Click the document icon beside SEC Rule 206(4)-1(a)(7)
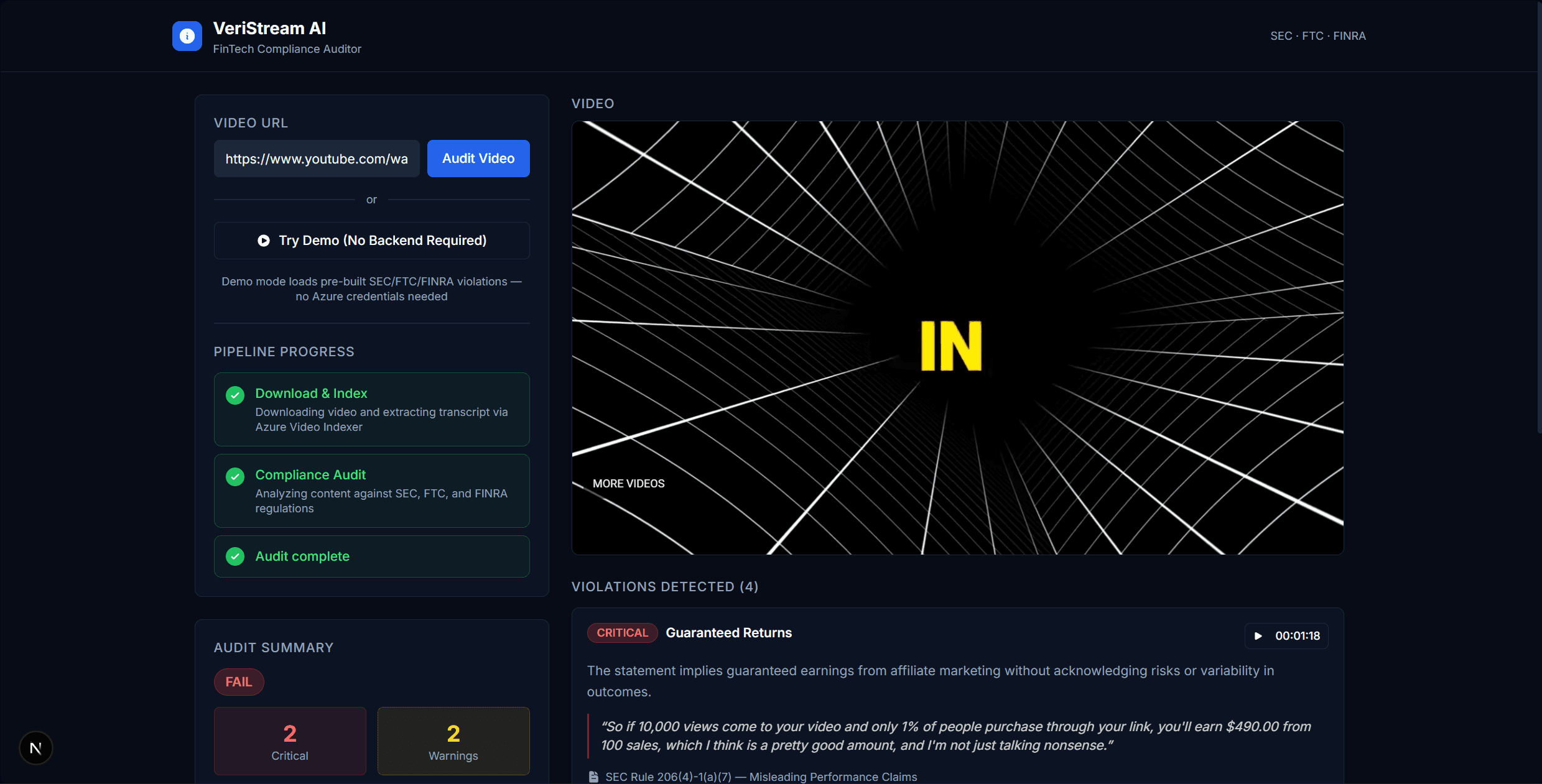Viewport: 1542px width, 784px height. [x=593, y=777]
